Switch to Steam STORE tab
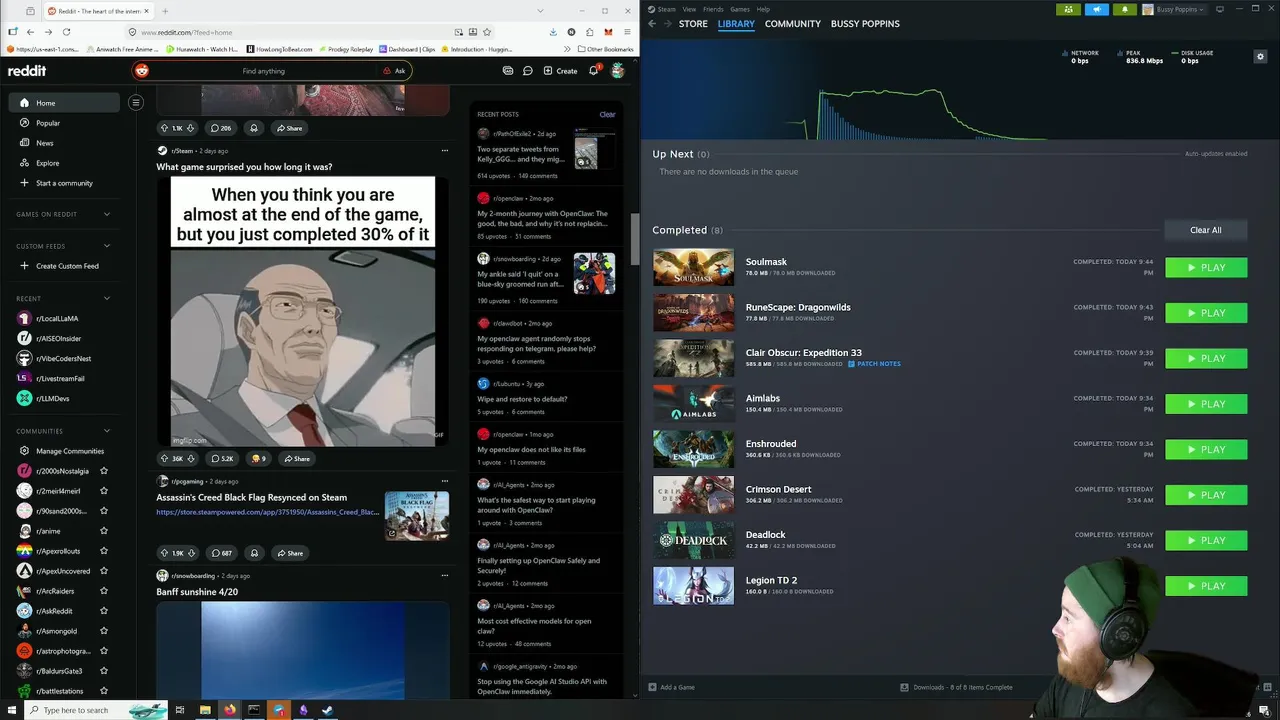Screen dimensions: 1280x720 coord(693,24)
